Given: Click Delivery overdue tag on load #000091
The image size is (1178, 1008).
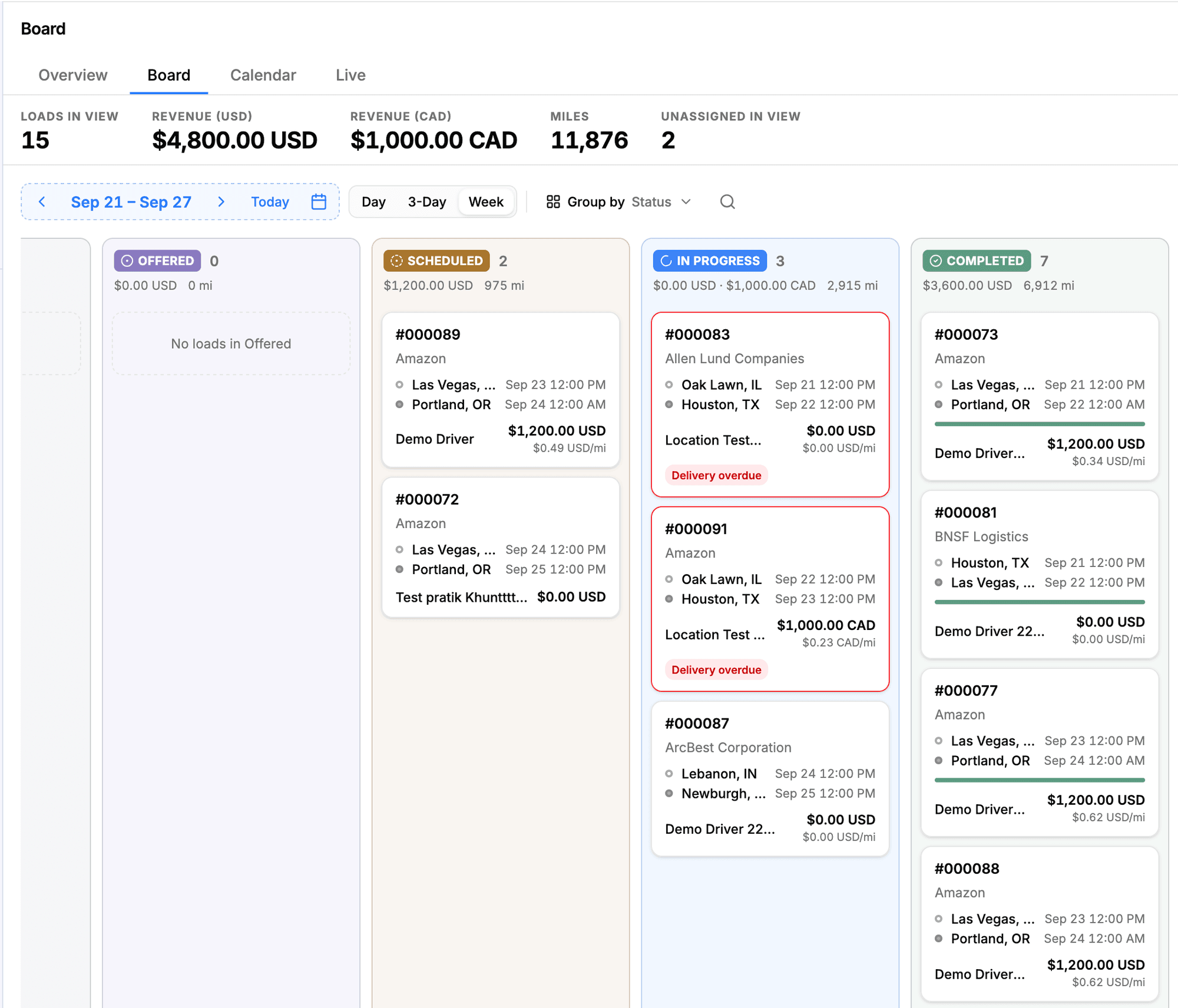Looking at the screenshot, I should pos(716,669).
